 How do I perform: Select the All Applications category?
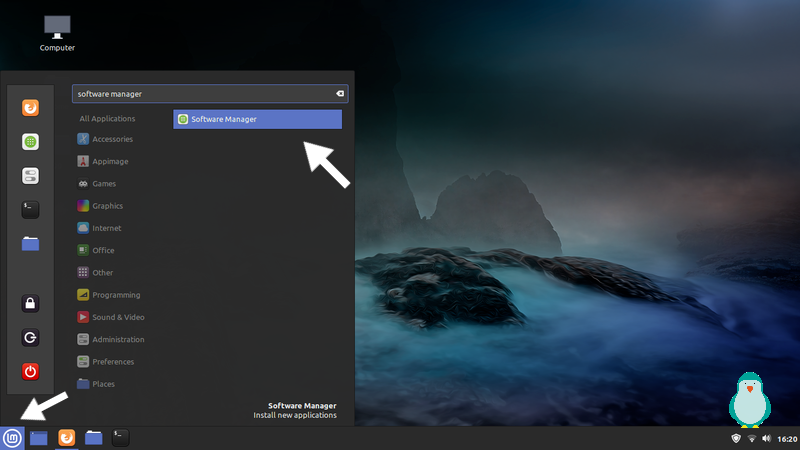(x=107, y=118)
